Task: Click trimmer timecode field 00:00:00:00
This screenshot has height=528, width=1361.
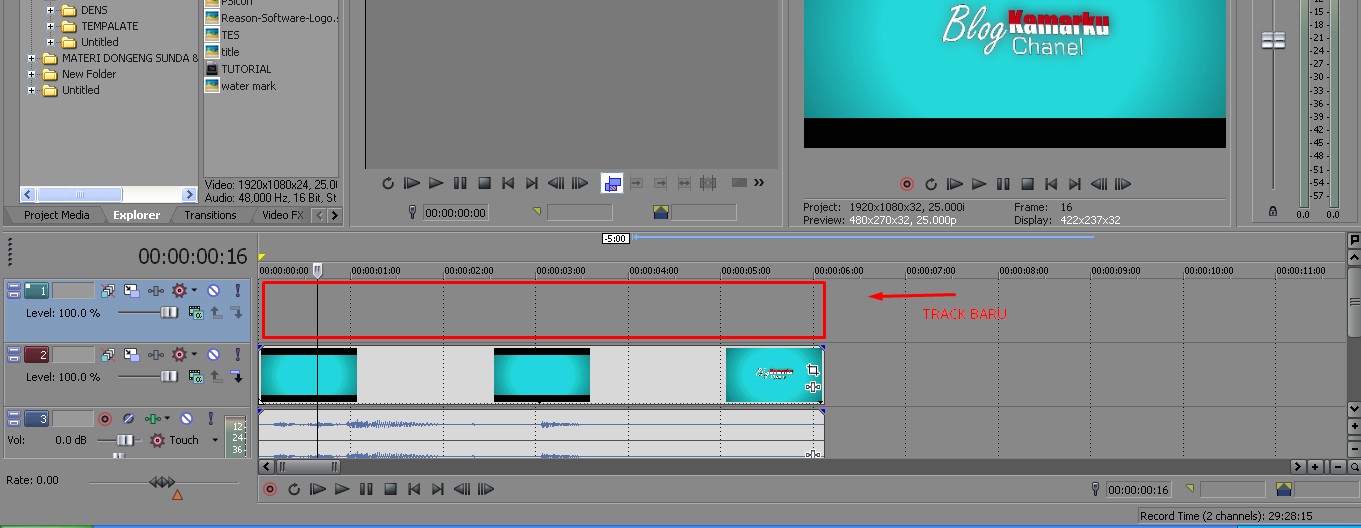Action: [455, 213]
